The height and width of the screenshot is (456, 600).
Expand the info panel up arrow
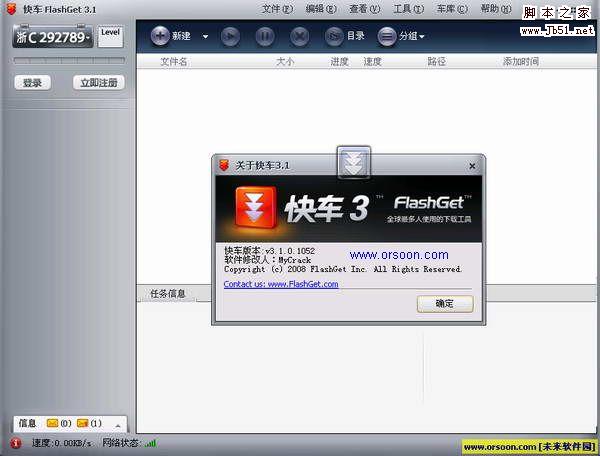tap(118, 425)
